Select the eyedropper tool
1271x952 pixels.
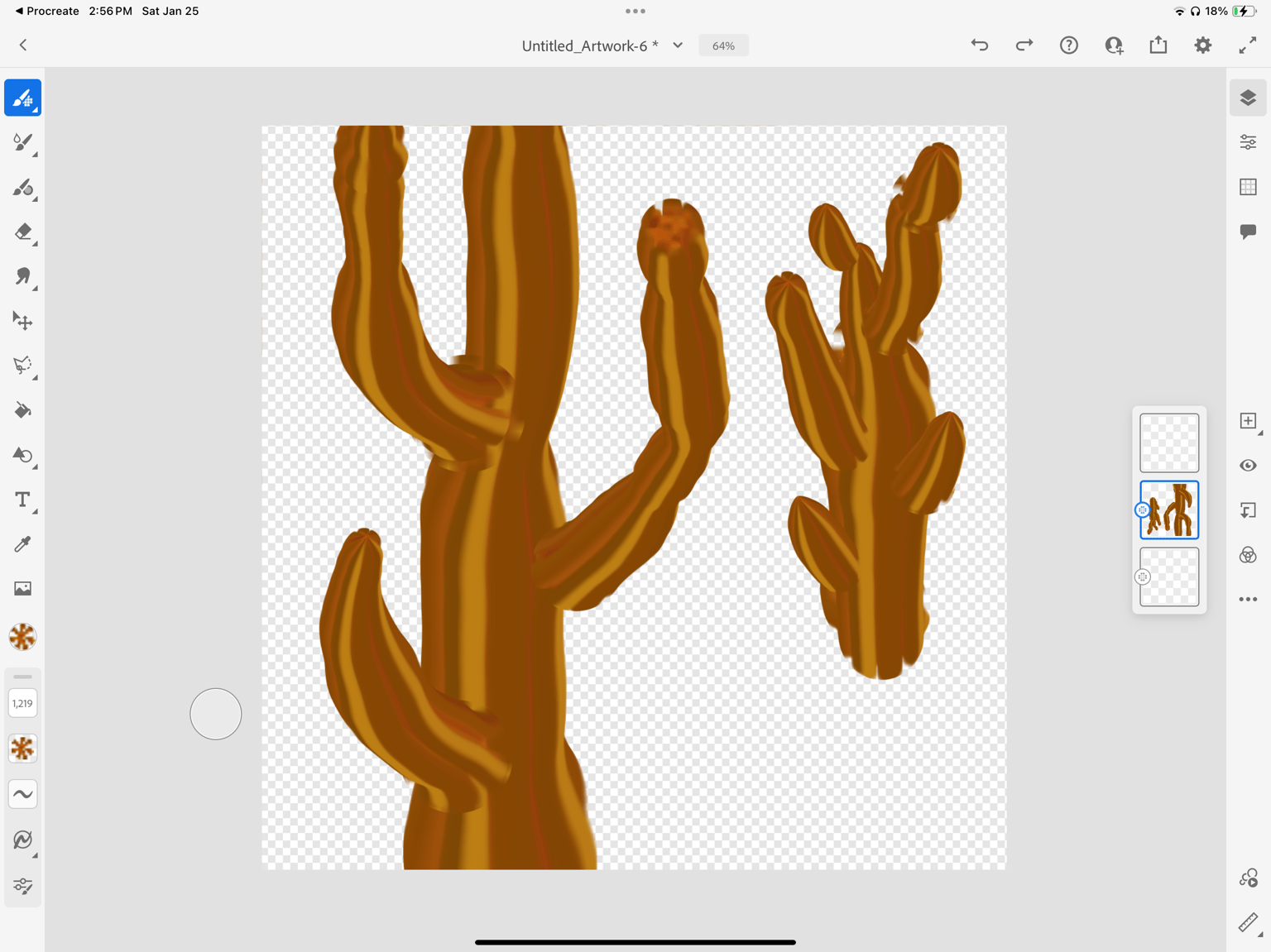[x=22, y=544]
